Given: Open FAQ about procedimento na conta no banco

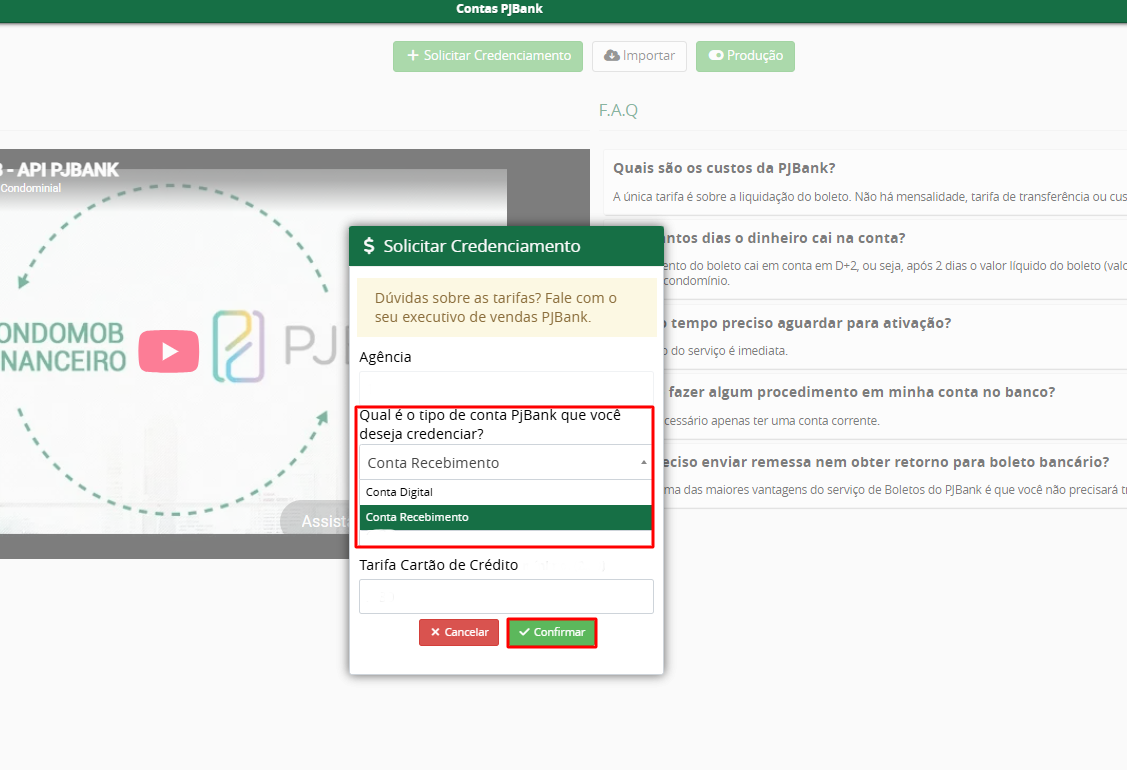Looking at the screenshot, I should (860, 393).
